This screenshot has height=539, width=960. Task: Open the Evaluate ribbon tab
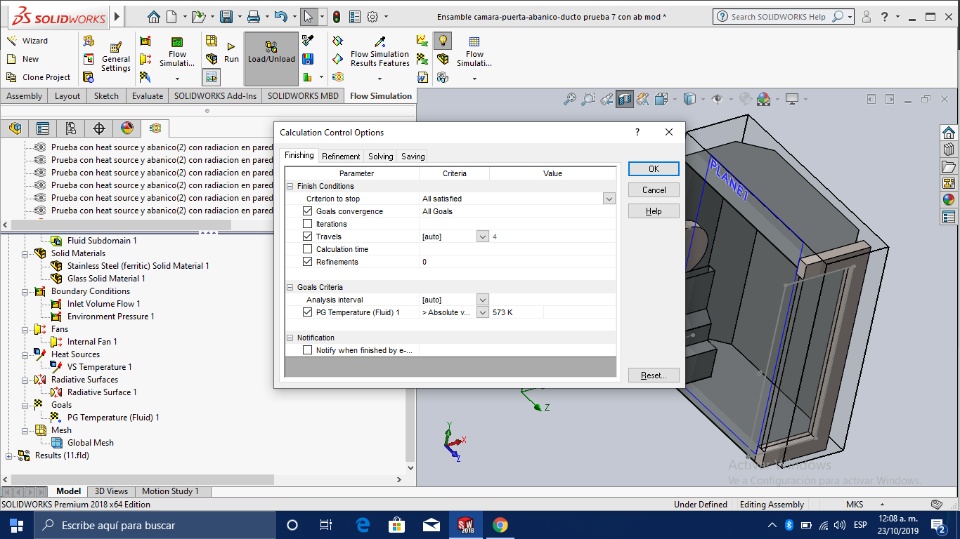pos(148,96)
